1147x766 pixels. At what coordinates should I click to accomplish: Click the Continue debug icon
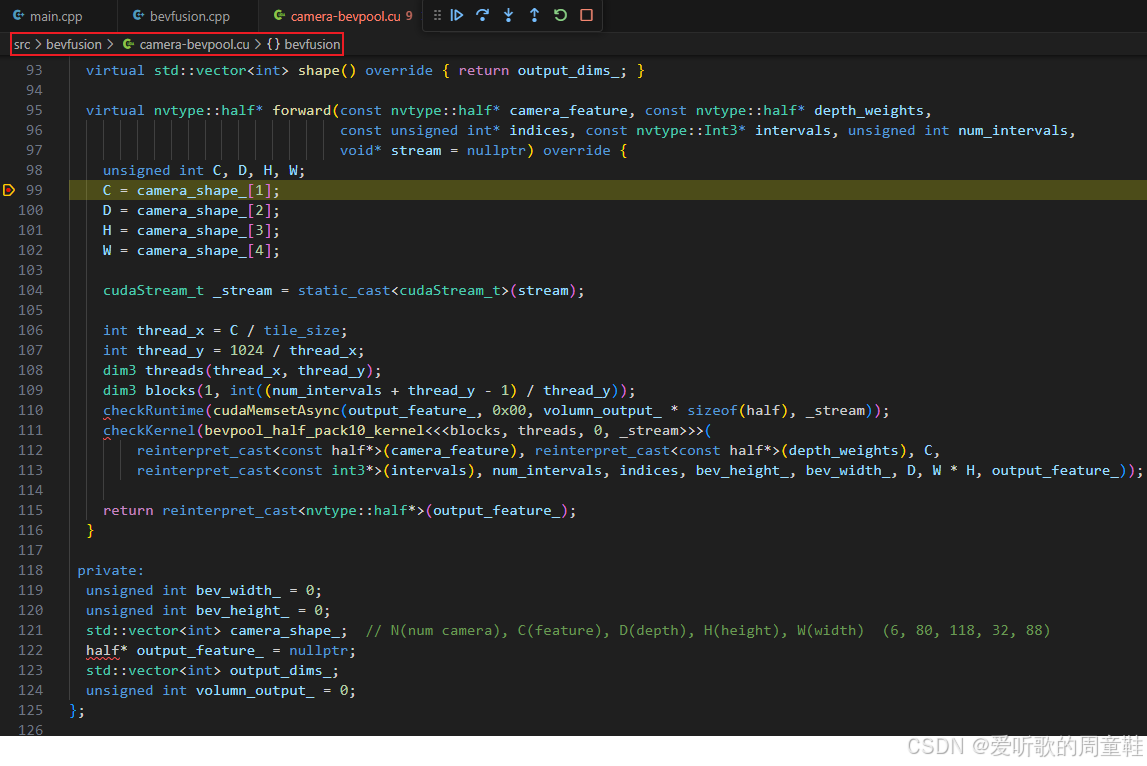pos(457,15)
